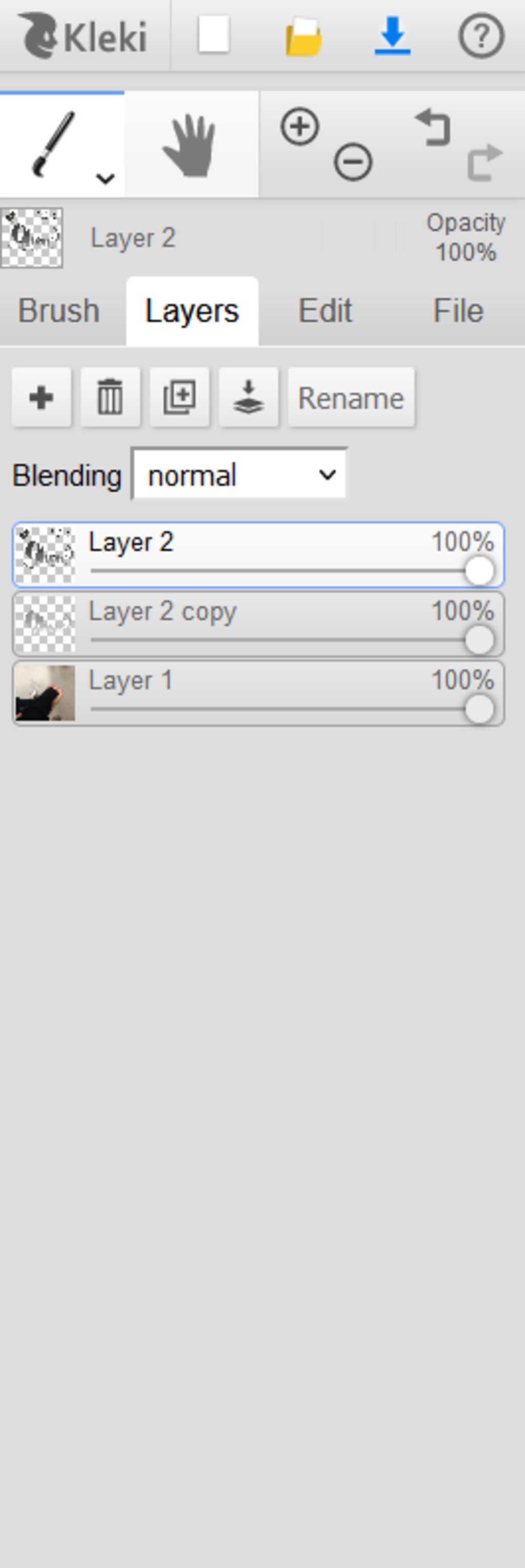The width and height of the screenshot is (525, 1568).
Task: Open the help question mark
Action: (480, 36)
